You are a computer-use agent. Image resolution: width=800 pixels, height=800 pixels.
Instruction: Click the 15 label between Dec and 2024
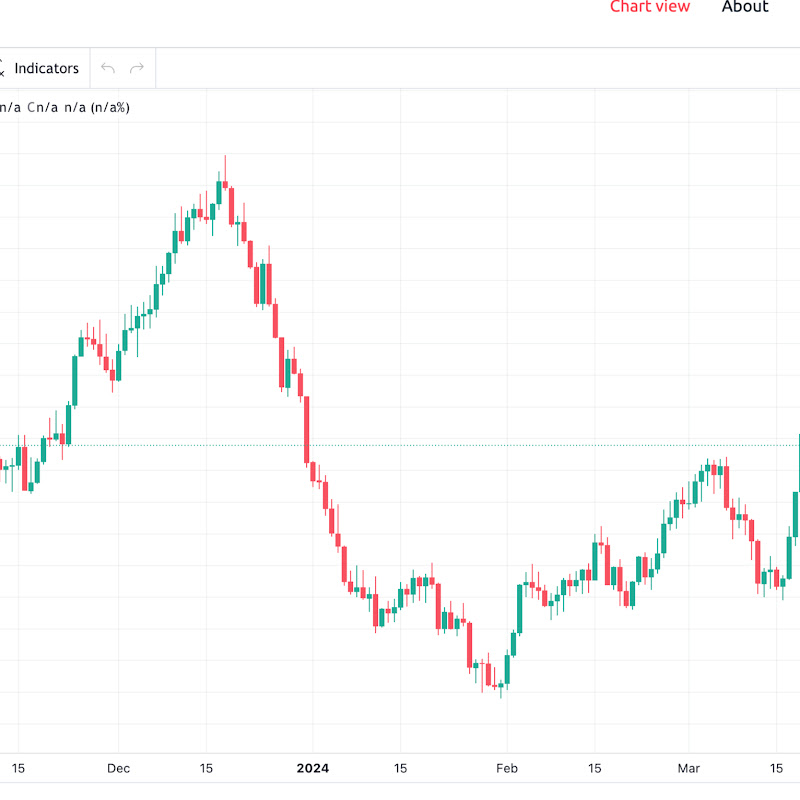pos(206,768)
